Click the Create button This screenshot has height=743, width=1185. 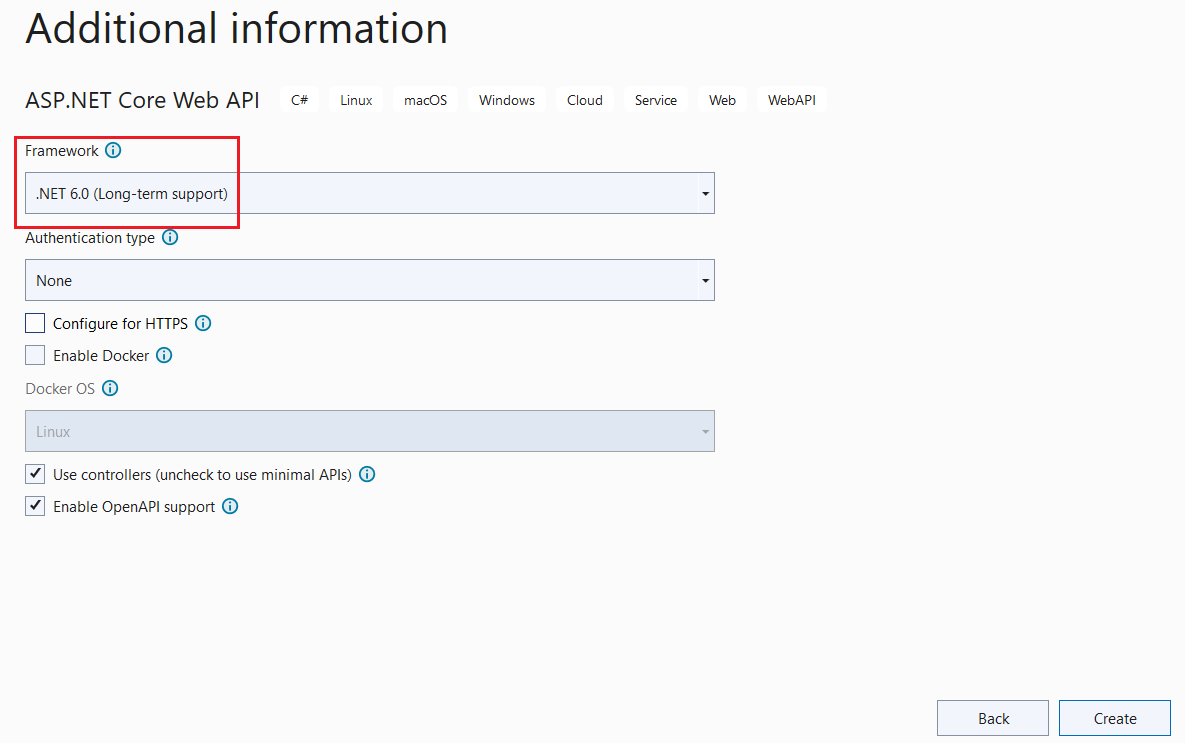1114,718
